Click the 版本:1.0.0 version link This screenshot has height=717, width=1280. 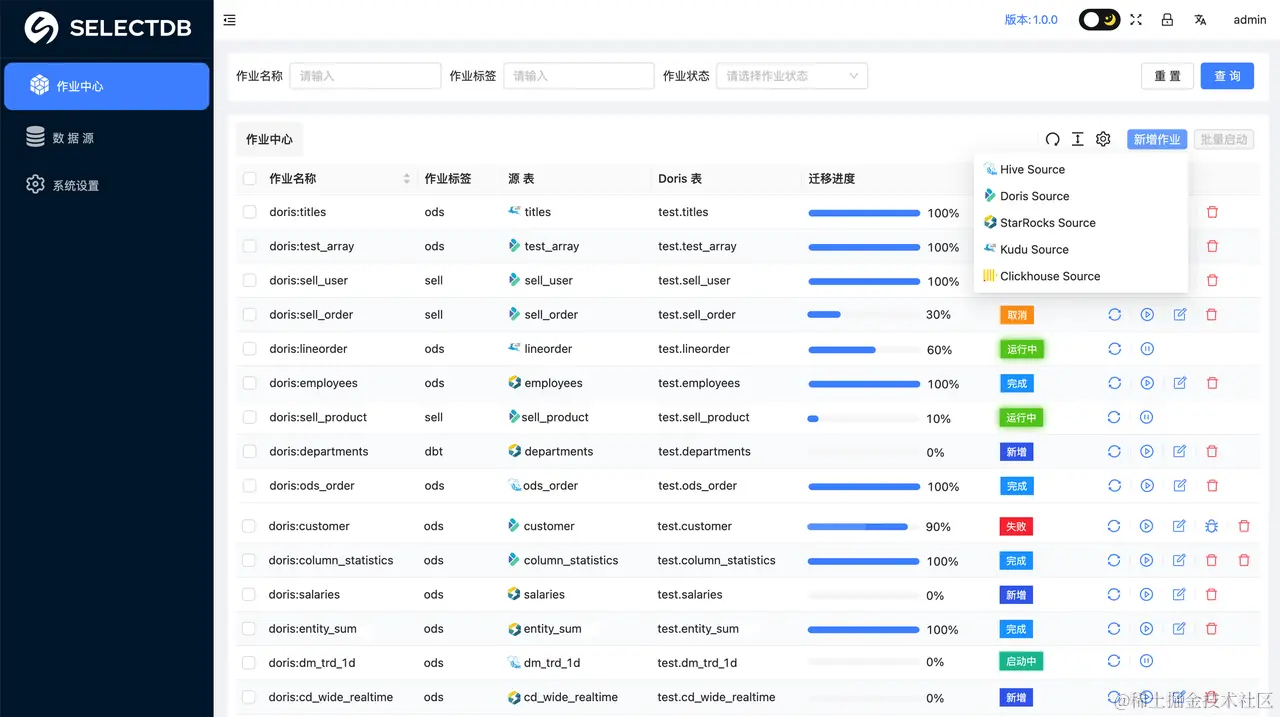[1031, 20]
